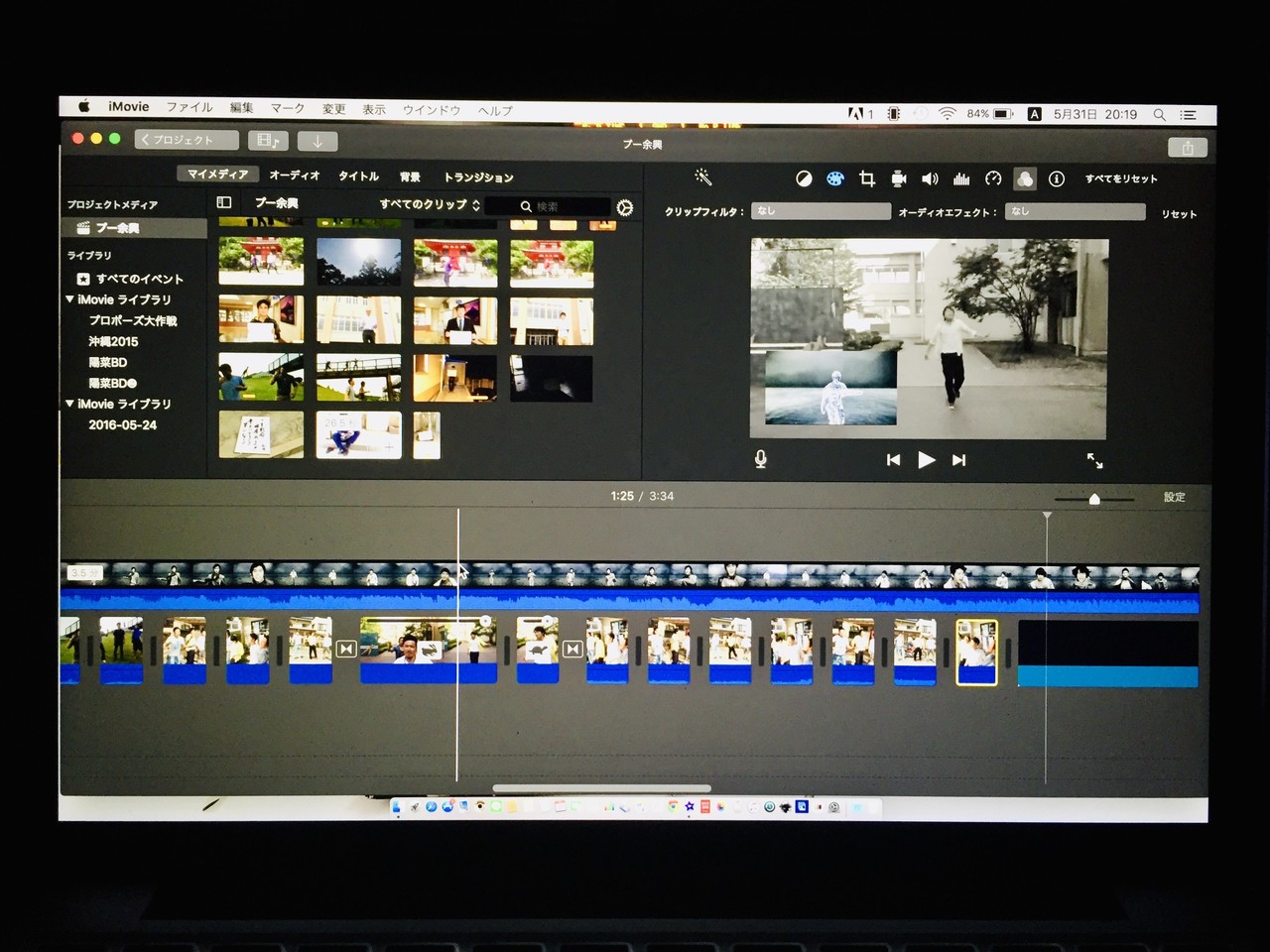Click the import media down-arrow button
Viewport: 1270px width, 952px height.
[x=317, y=141]
